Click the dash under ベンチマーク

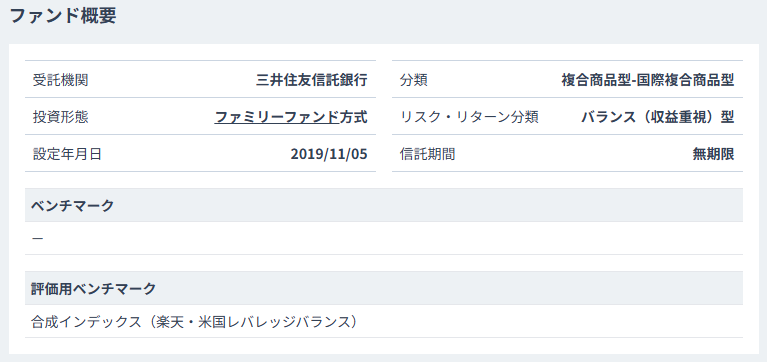pyautogui.click(x=38, y=238)
